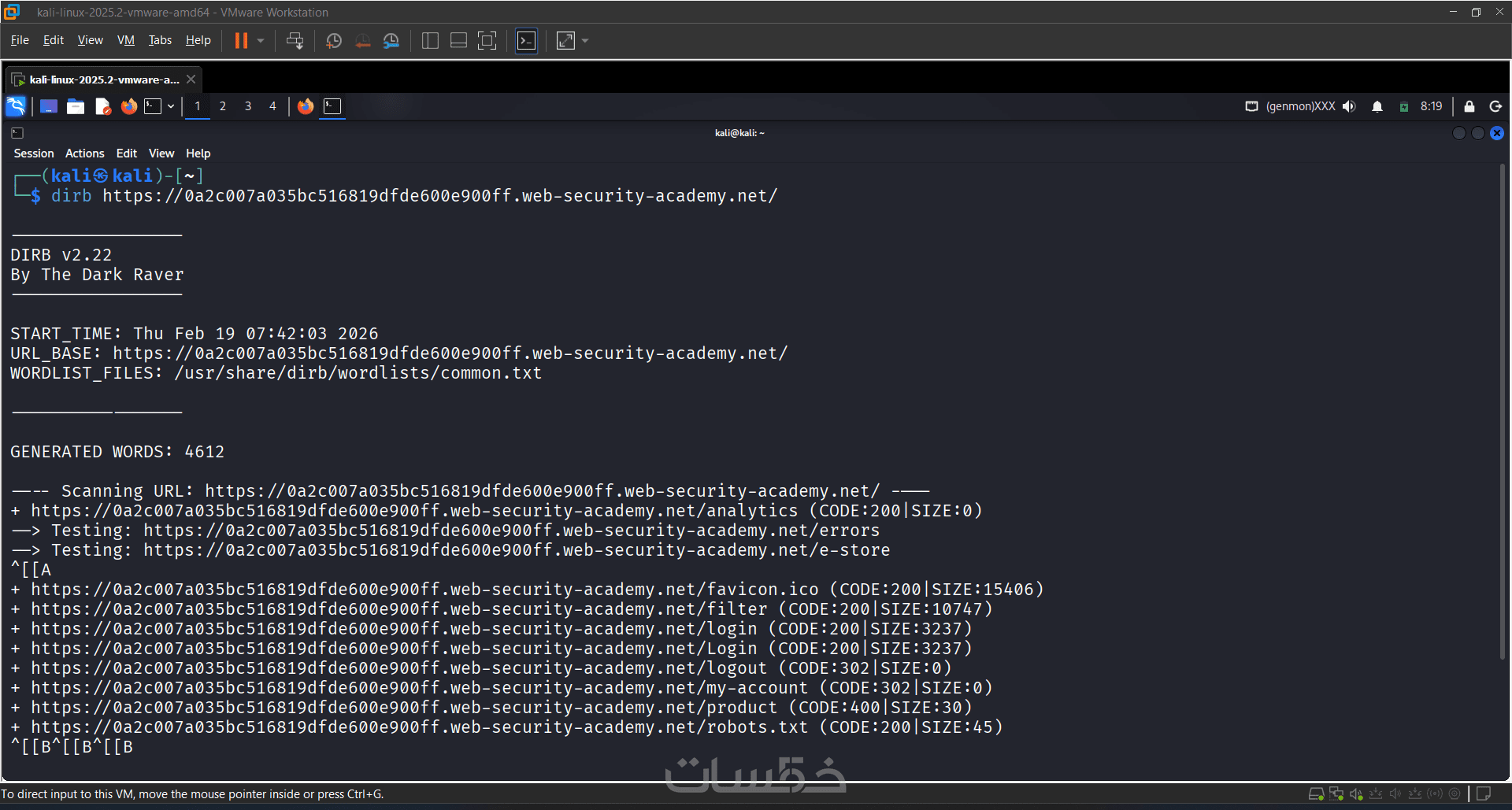This screenshot has height=810, width=1512.
Task: Click the stretch guest display icon
Action: click(x=565, y=41)
